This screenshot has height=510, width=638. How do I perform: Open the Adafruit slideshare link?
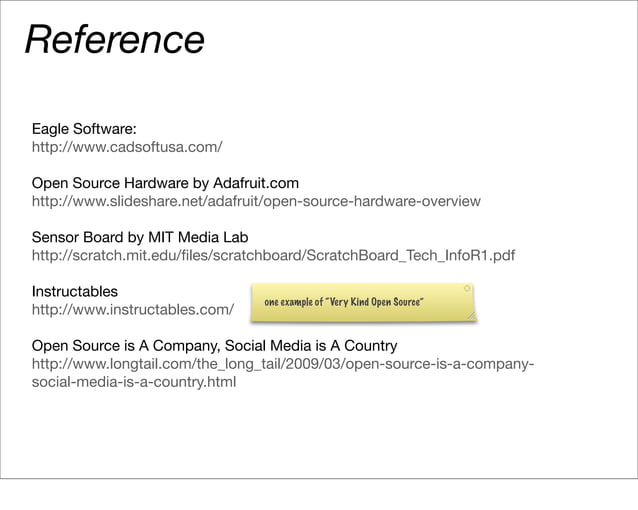tap(255, 202)
